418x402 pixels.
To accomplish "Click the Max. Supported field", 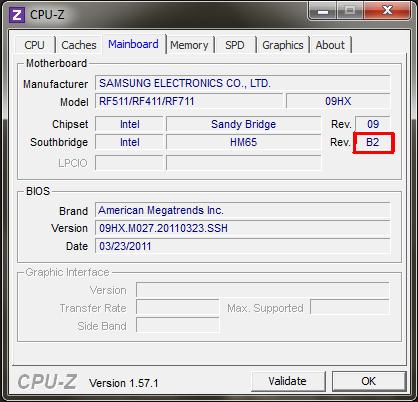I will coord(350,308).
